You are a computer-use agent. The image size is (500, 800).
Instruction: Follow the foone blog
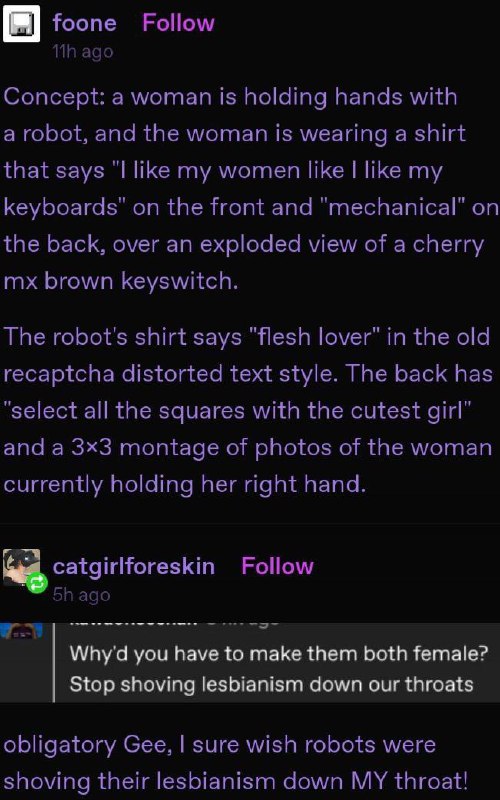pyautogui.click(x=178, y=23)
